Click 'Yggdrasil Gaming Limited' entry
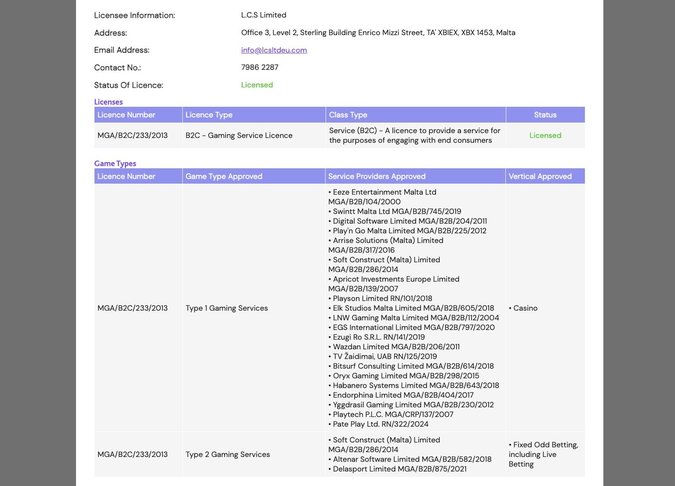675x486 pixels. point(411,405)
